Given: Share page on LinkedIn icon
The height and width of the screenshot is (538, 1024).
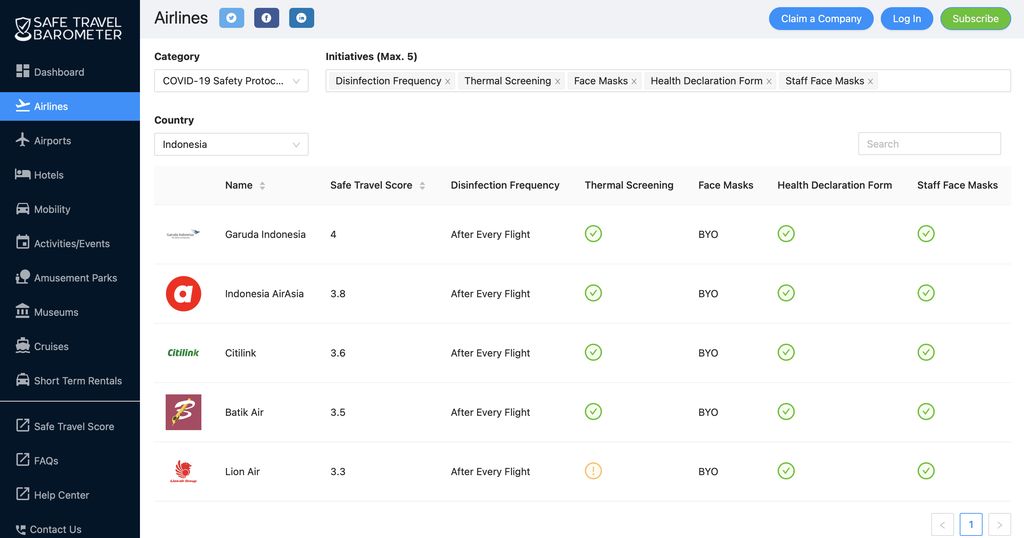Looking at the screenshot, I should click(301, 18).
